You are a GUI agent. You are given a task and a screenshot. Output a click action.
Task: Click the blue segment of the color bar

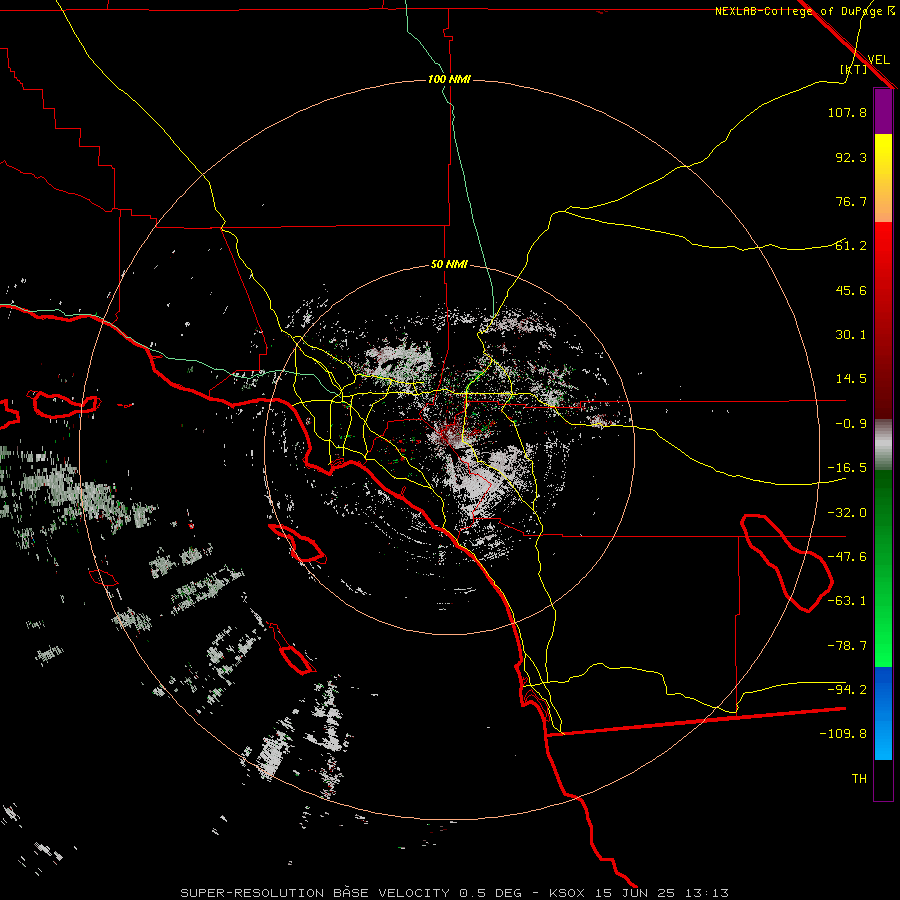point(883,713)
